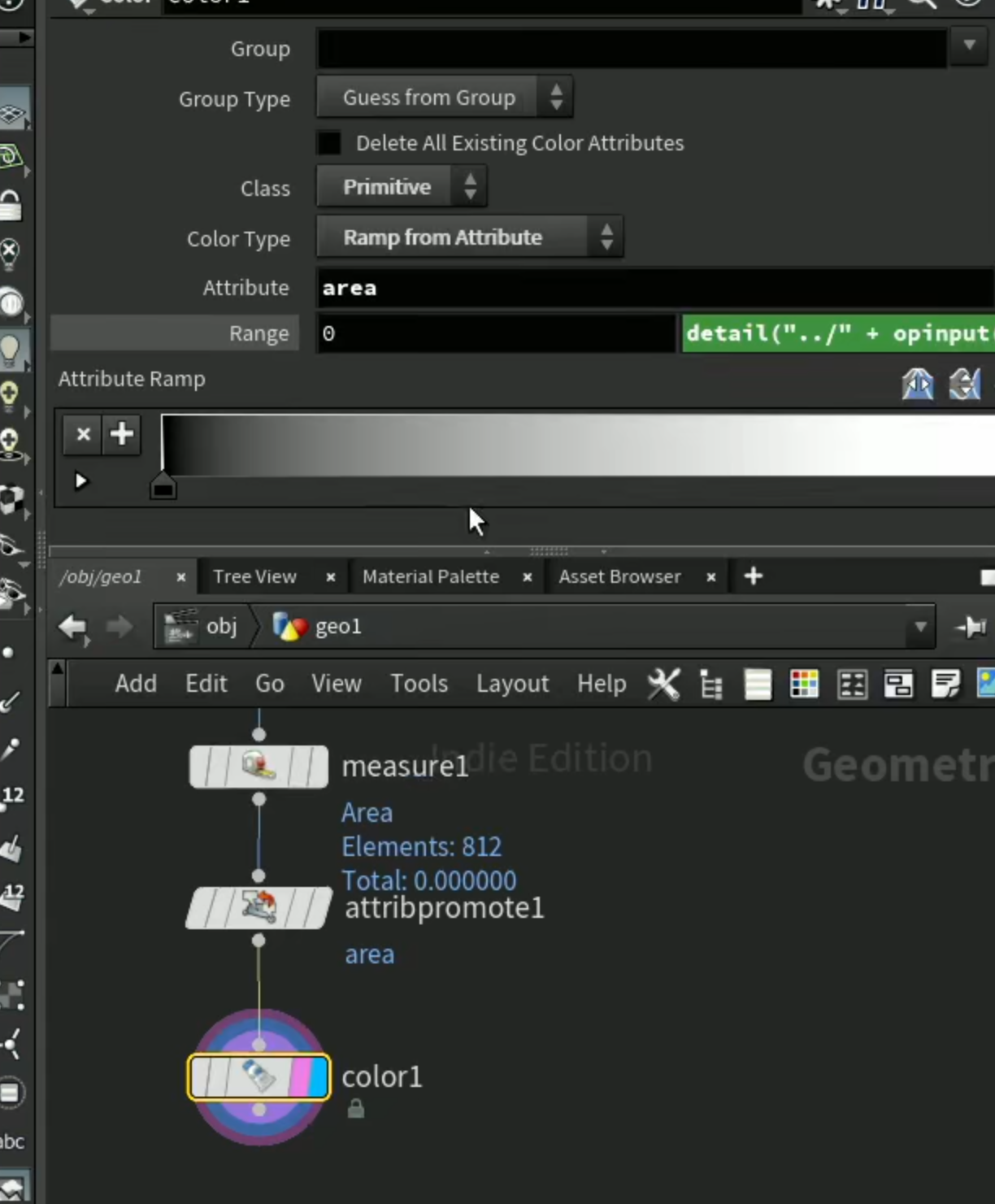Toggle the pink display flag on color1
This screenshot has height=1204, width=995.
click(298, 1077)
